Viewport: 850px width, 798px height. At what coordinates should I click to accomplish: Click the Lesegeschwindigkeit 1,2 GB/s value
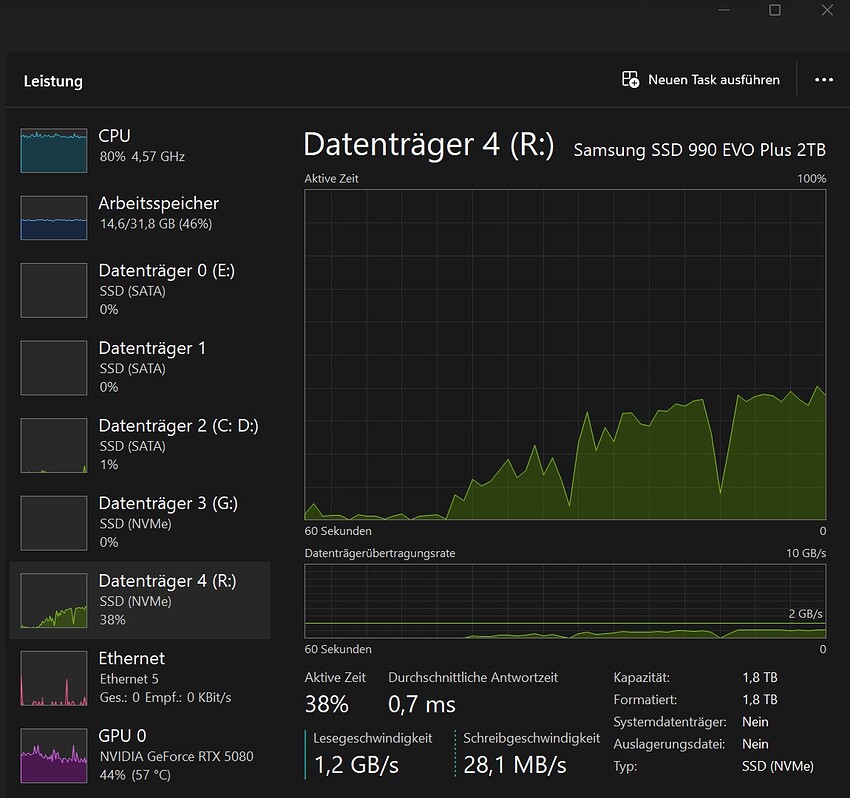357,765
